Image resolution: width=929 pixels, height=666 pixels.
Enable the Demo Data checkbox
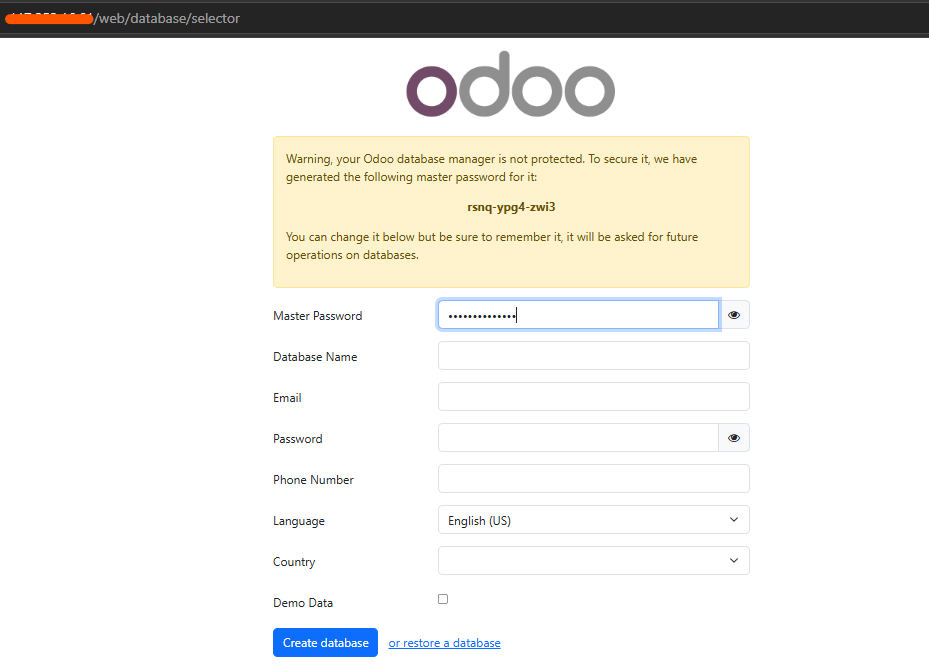[443, 599]
